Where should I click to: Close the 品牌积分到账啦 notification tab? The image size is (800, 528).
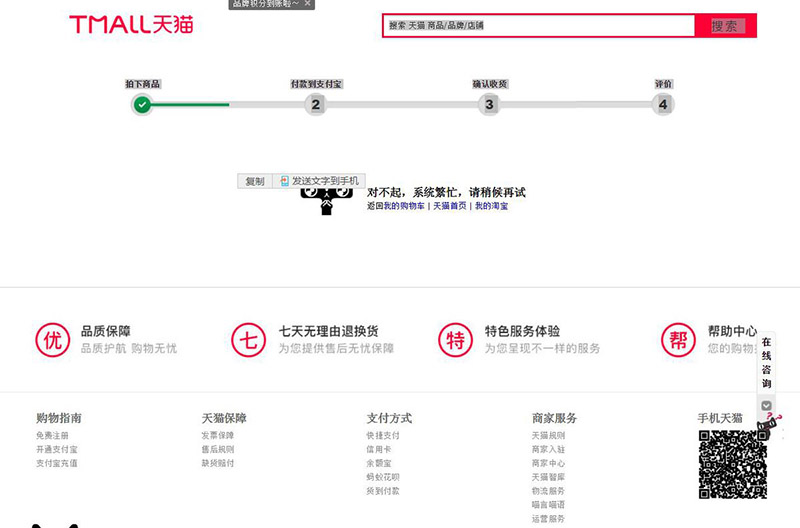coord(308,4)
